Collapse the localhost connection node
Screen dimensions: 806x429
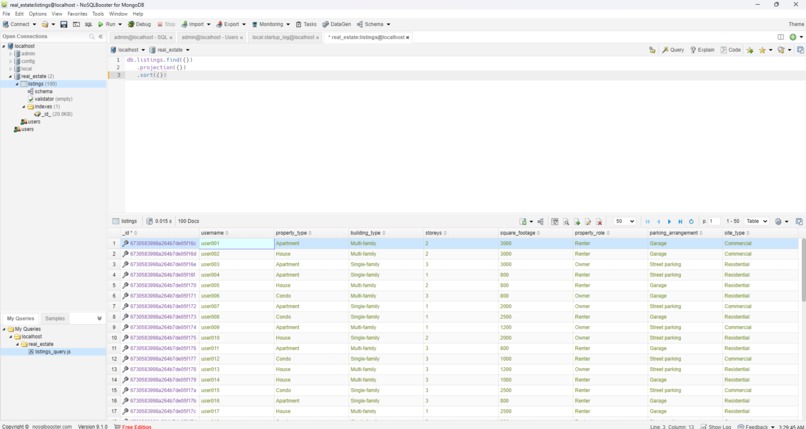pyautogui.click(x=4, y=46)
